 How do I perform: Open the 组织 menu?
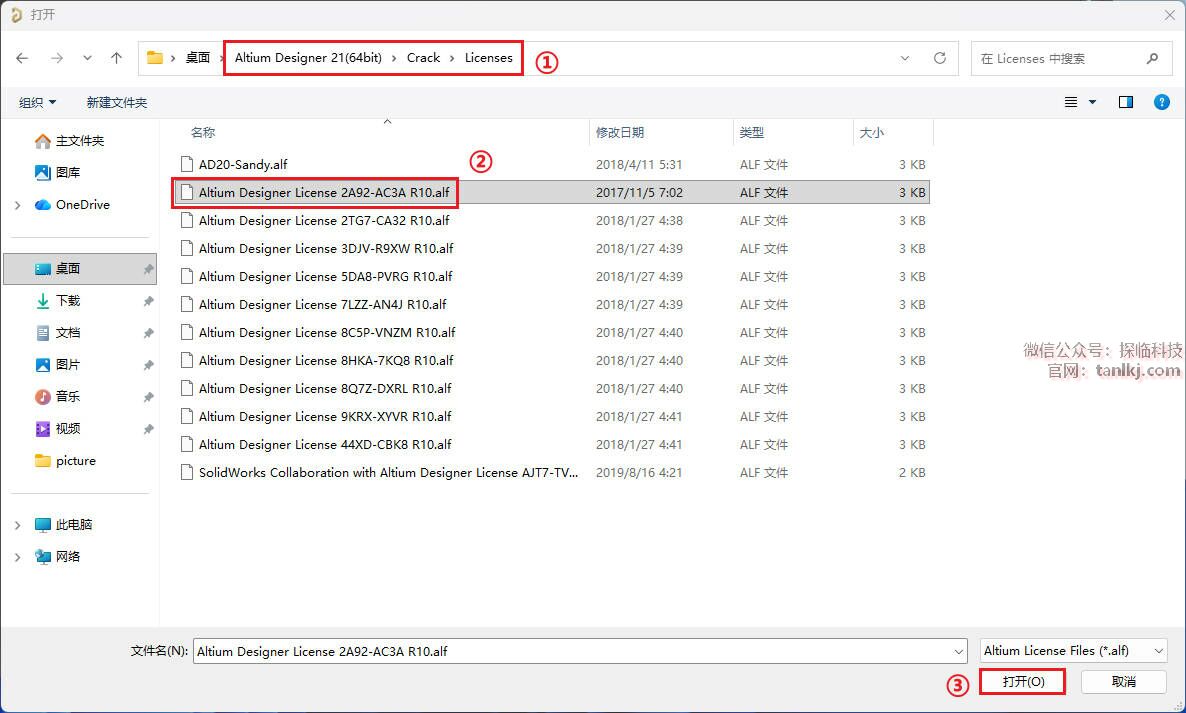37,102
